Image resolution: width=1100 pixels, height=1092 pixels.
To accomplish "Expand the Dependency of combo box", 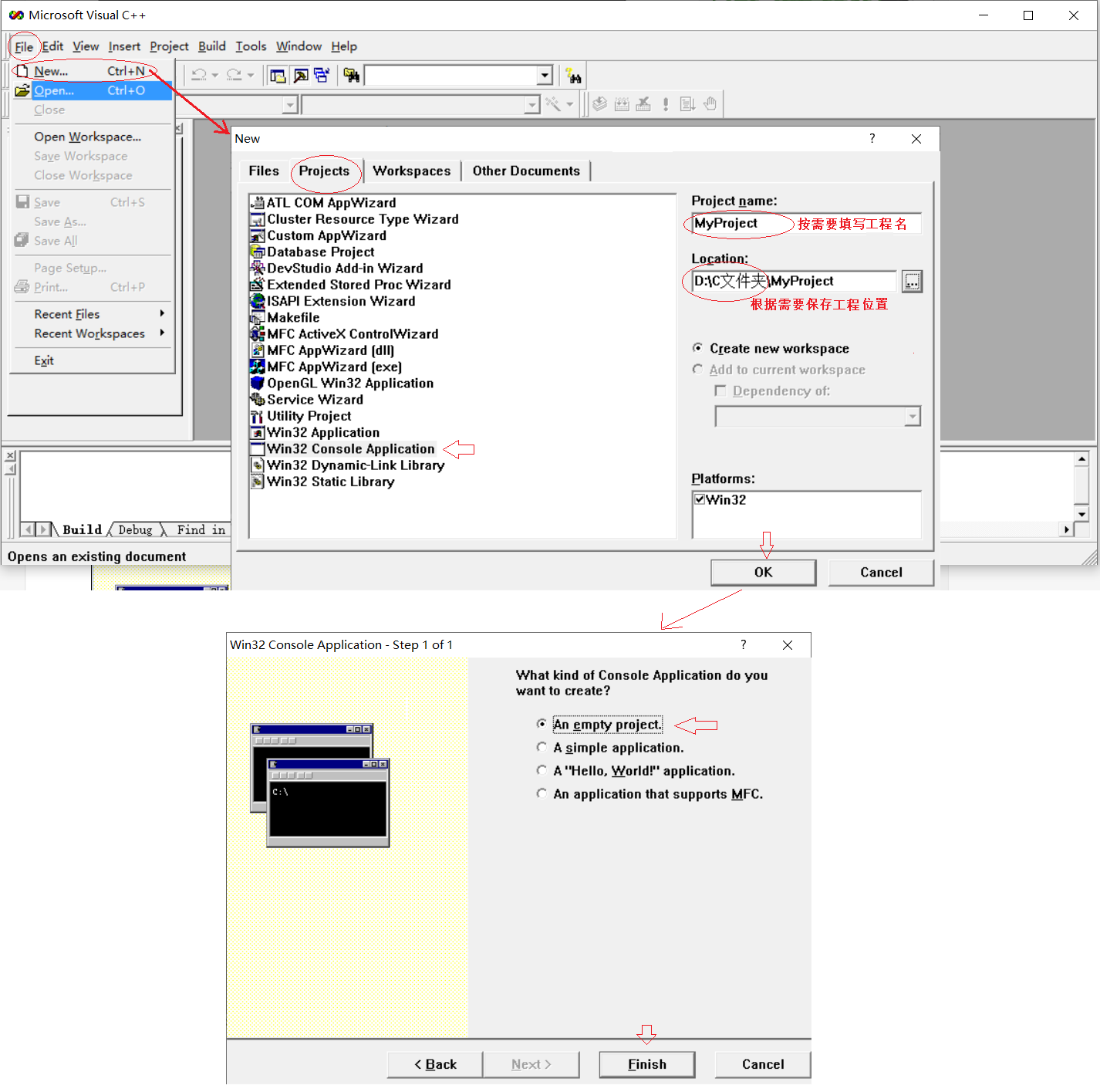I will coord(913,417).
